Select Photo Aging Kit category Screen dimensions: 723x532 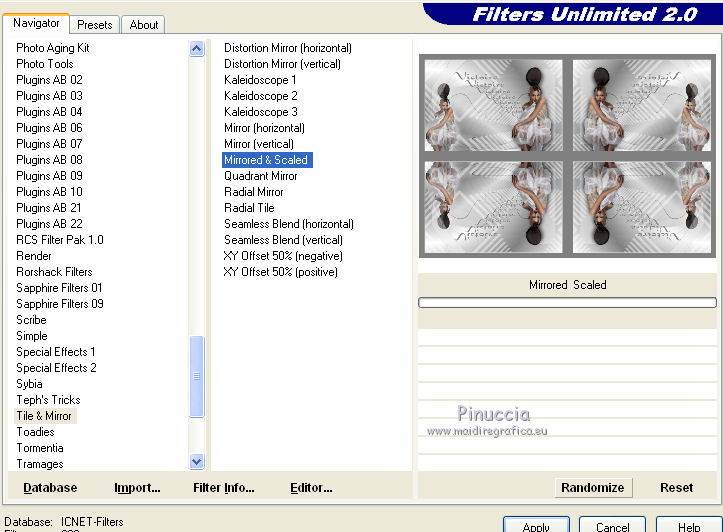point(53,48)
